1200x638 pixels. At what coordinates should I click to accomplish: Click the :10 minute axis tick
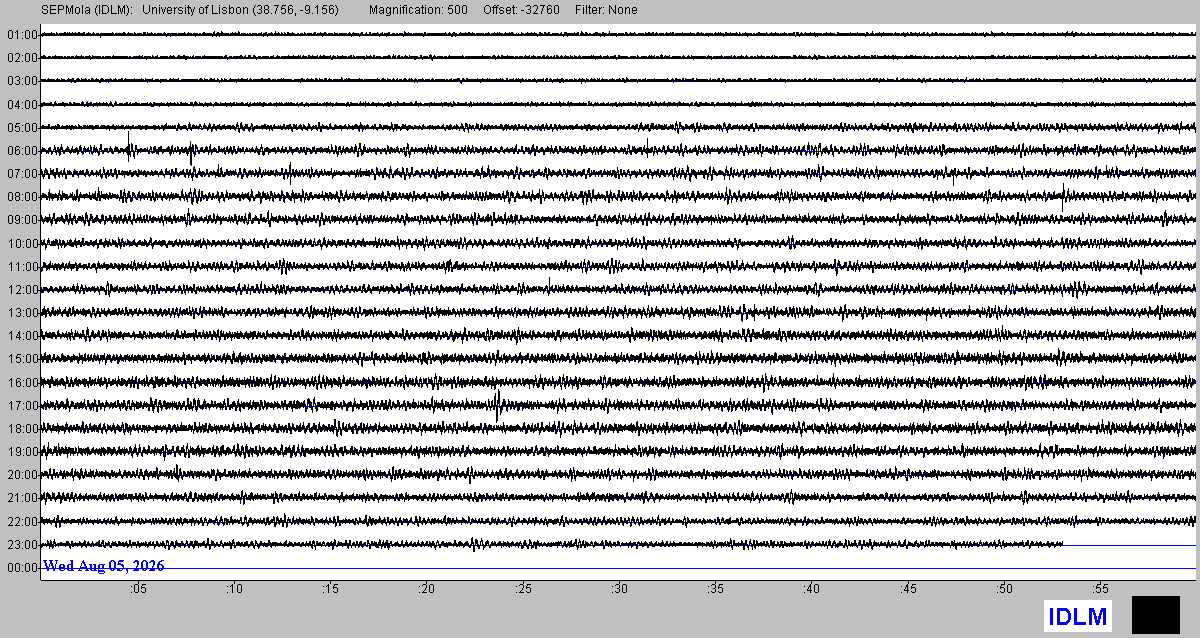point(234,589)
